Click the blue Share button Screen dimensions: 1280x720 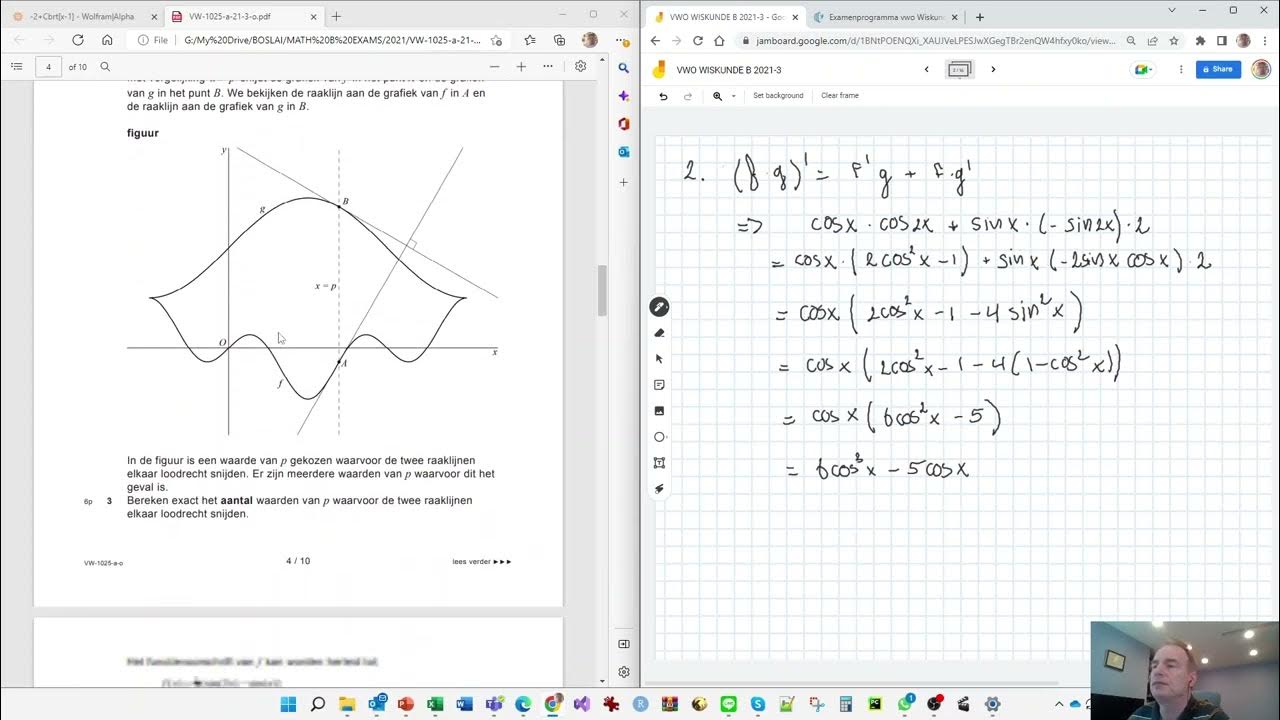point(1218,70)
